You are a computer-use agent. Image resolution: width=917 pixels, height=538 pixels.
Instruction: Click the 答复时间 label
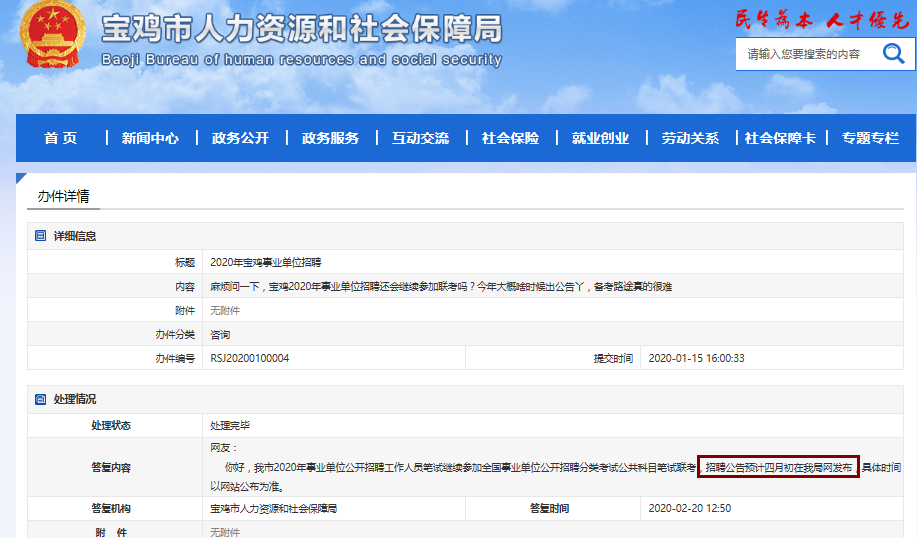tap(549, 508)
